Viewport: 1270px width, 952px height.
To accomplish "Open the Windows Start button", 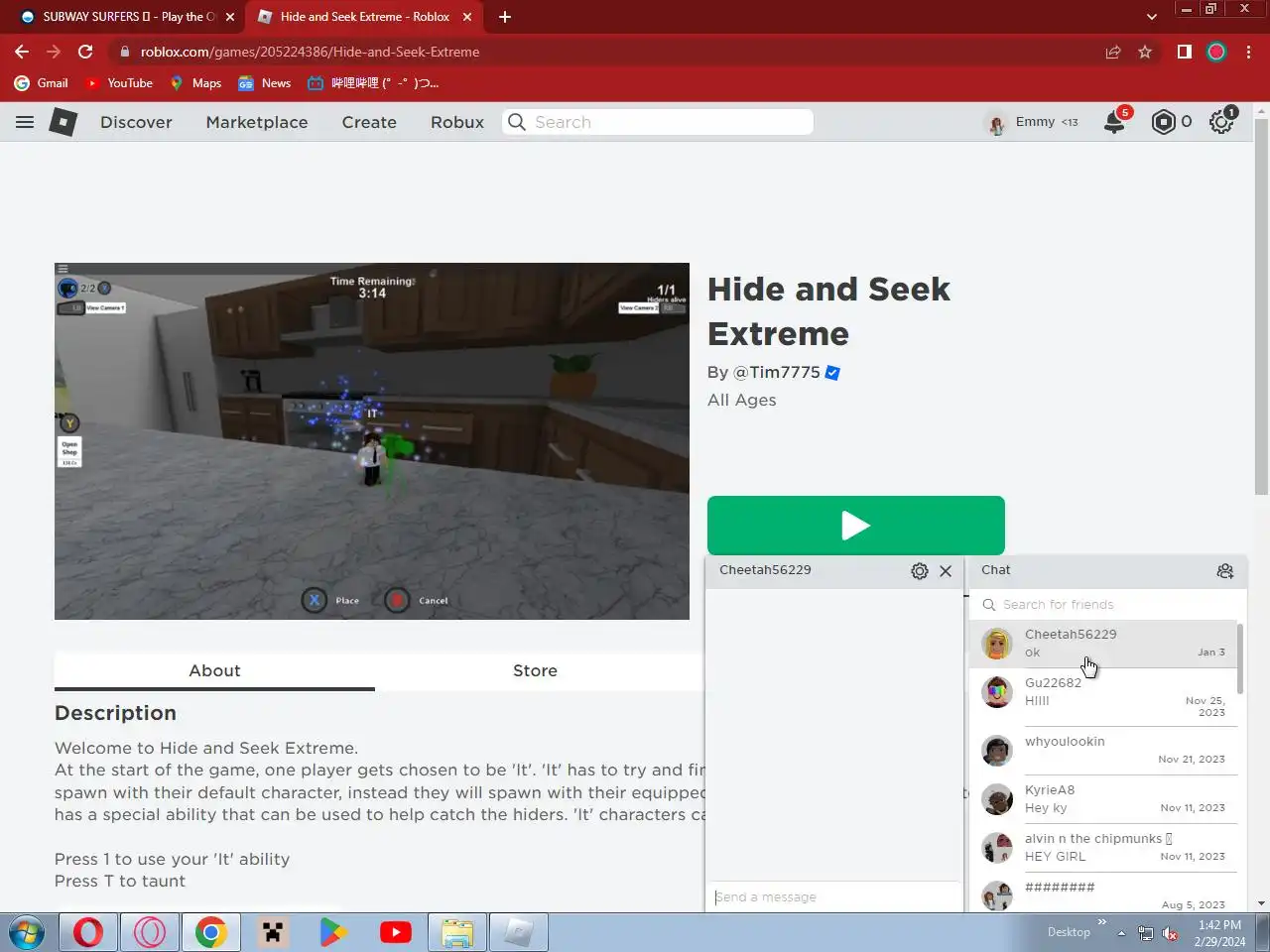I will click(x=27, y=933).
